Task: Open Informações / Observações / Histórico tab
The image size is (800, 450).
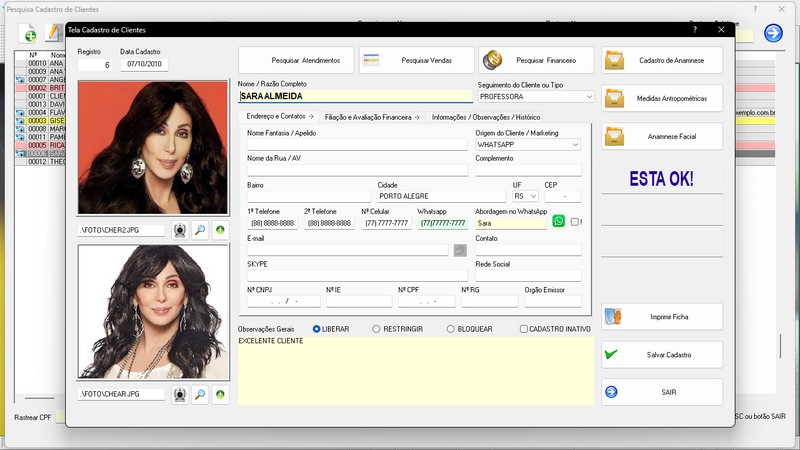Action: tap(485, 117)
